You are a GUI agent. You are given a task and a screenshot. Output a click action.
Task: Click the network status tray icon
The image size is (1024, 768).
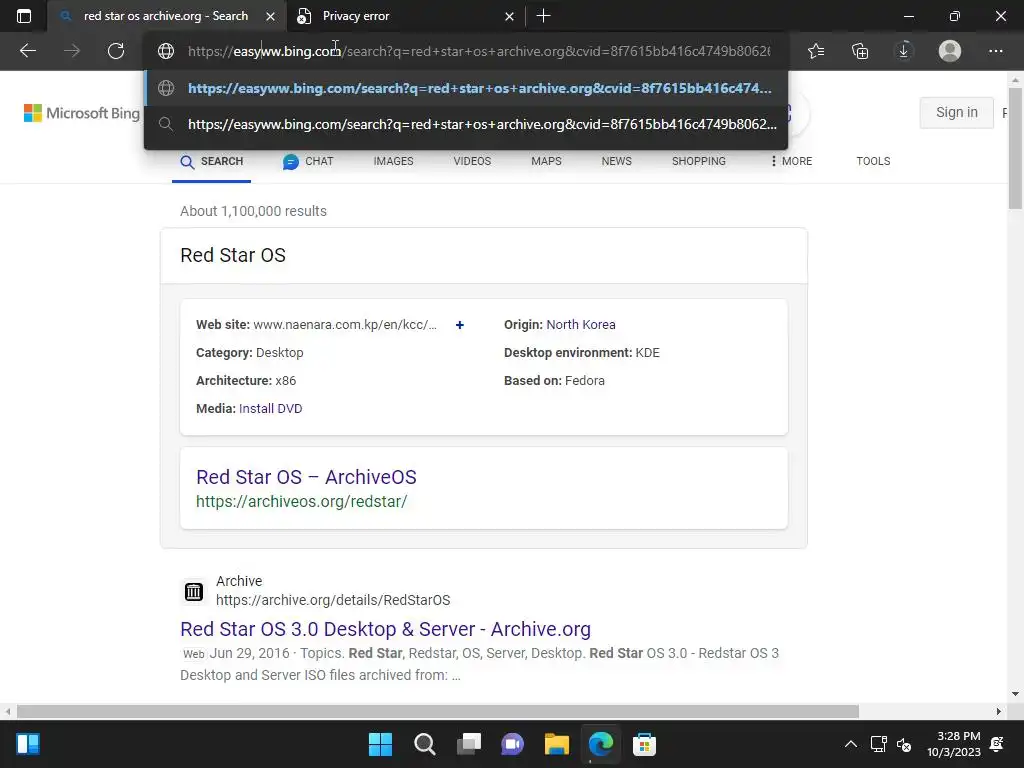[878, 744]
